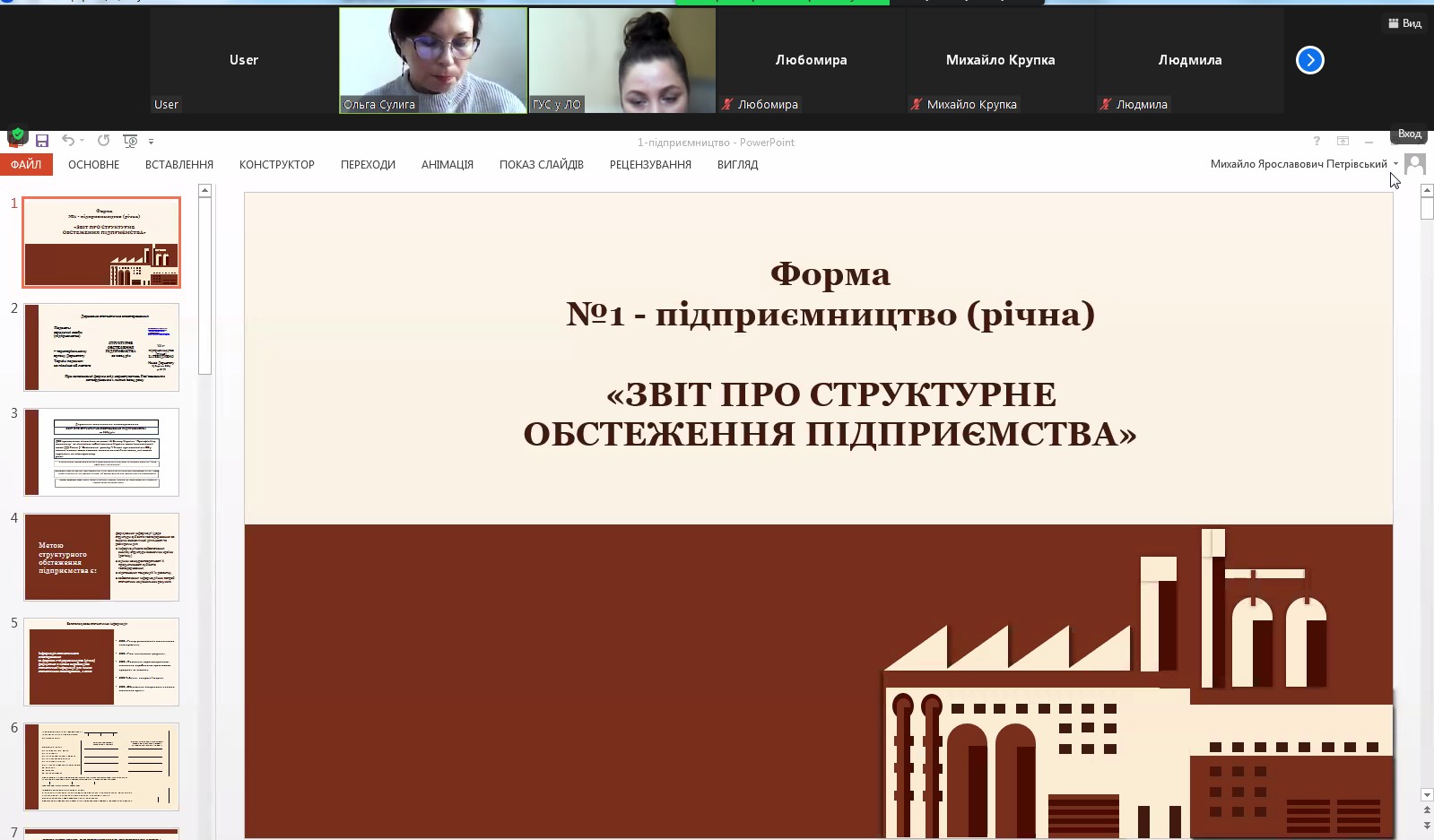Click the Undo arrow icon

[68, 141]
